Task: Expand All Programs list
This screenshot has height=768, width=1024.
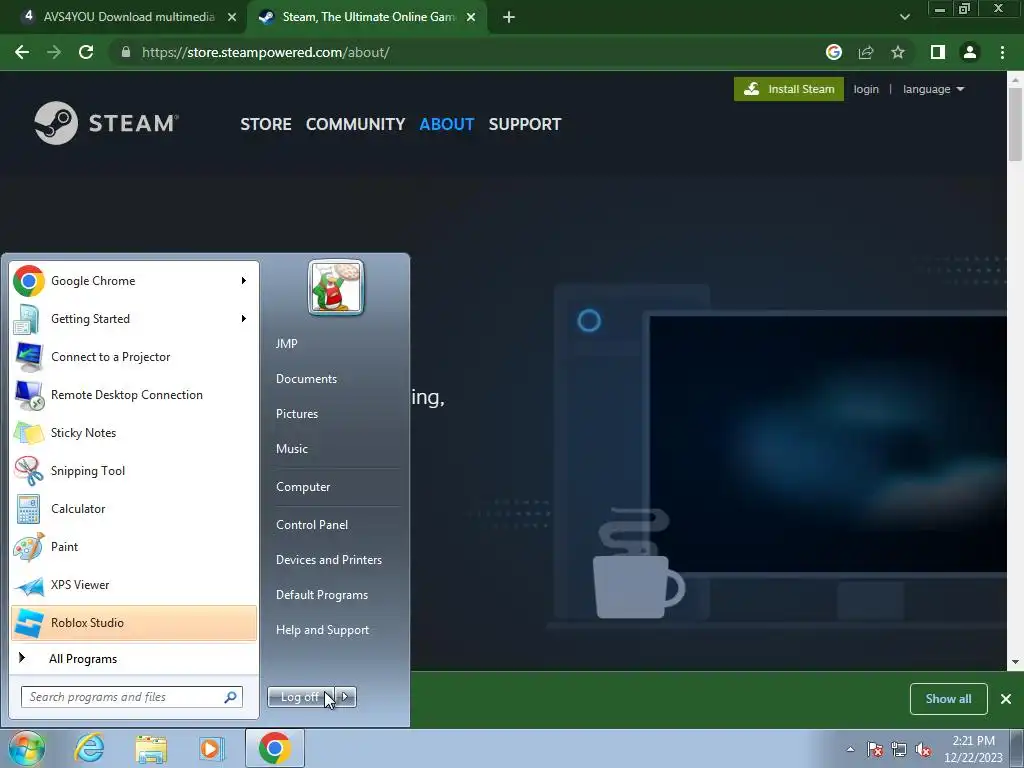Action: pyautogui.click(x=134, y=658)
